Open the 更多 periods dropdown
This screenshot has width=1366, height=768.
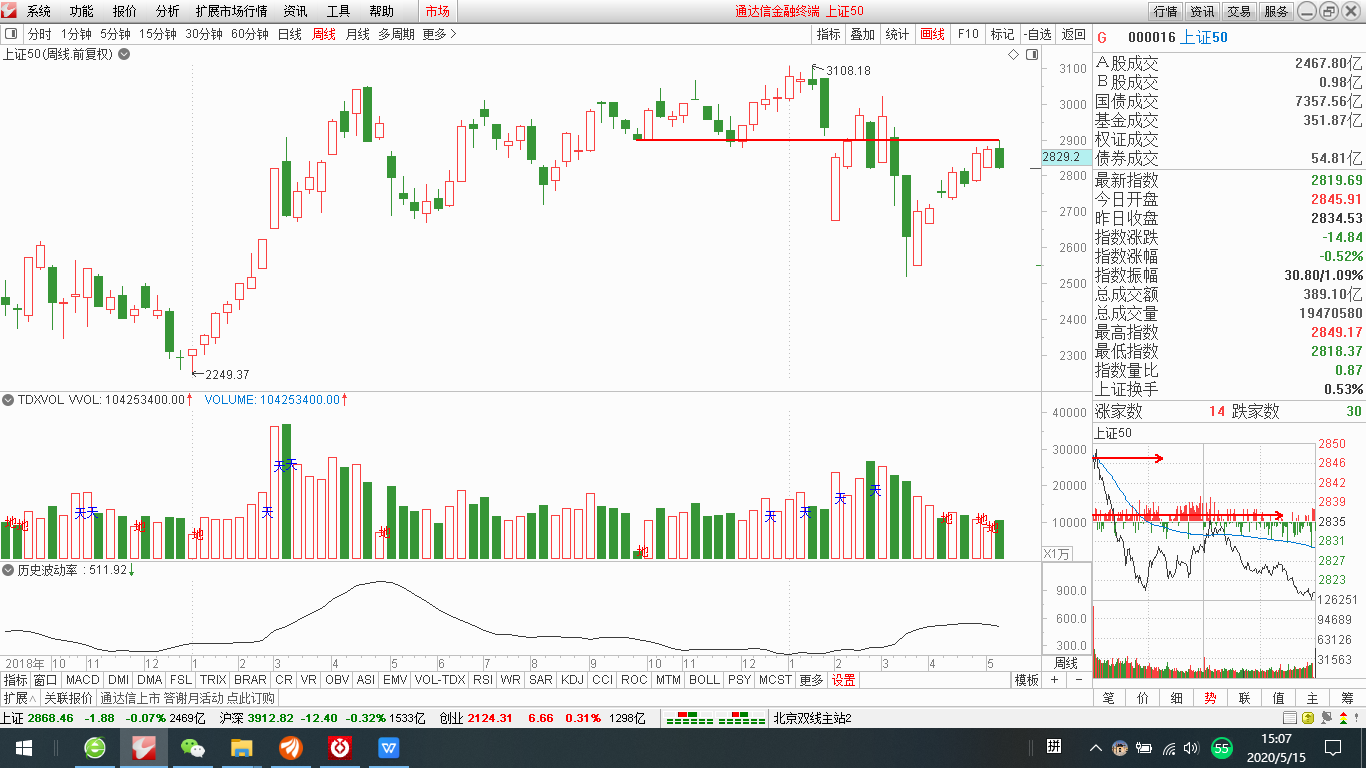tap(439, 34)
